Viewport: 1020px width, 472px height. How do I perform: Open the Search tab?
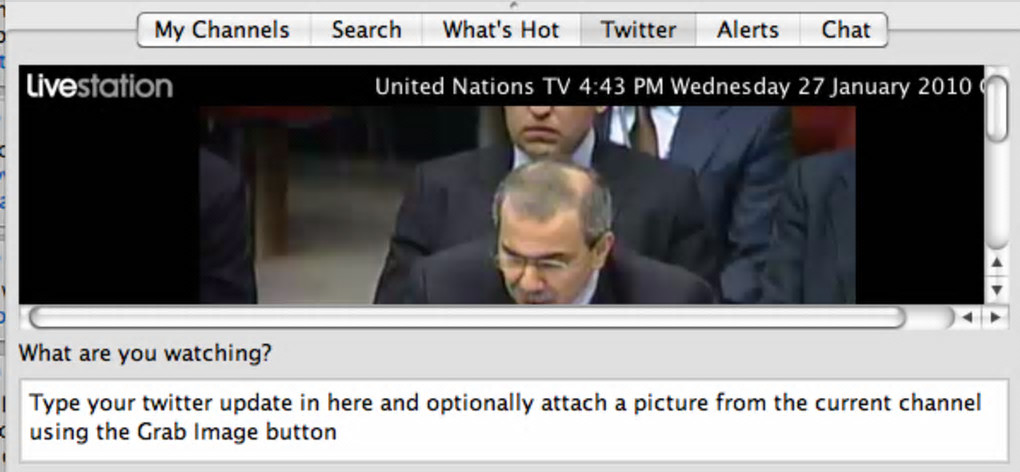[366, 30]
